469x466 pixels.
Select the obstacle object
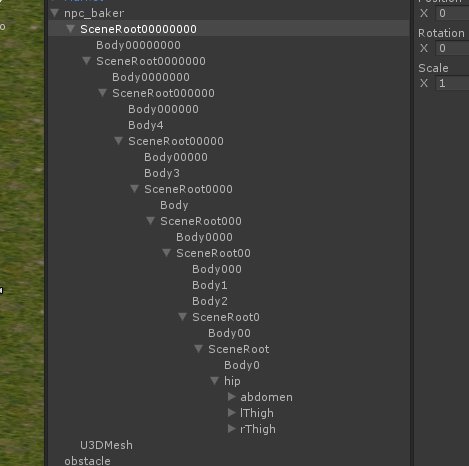[x=87, y=461]
